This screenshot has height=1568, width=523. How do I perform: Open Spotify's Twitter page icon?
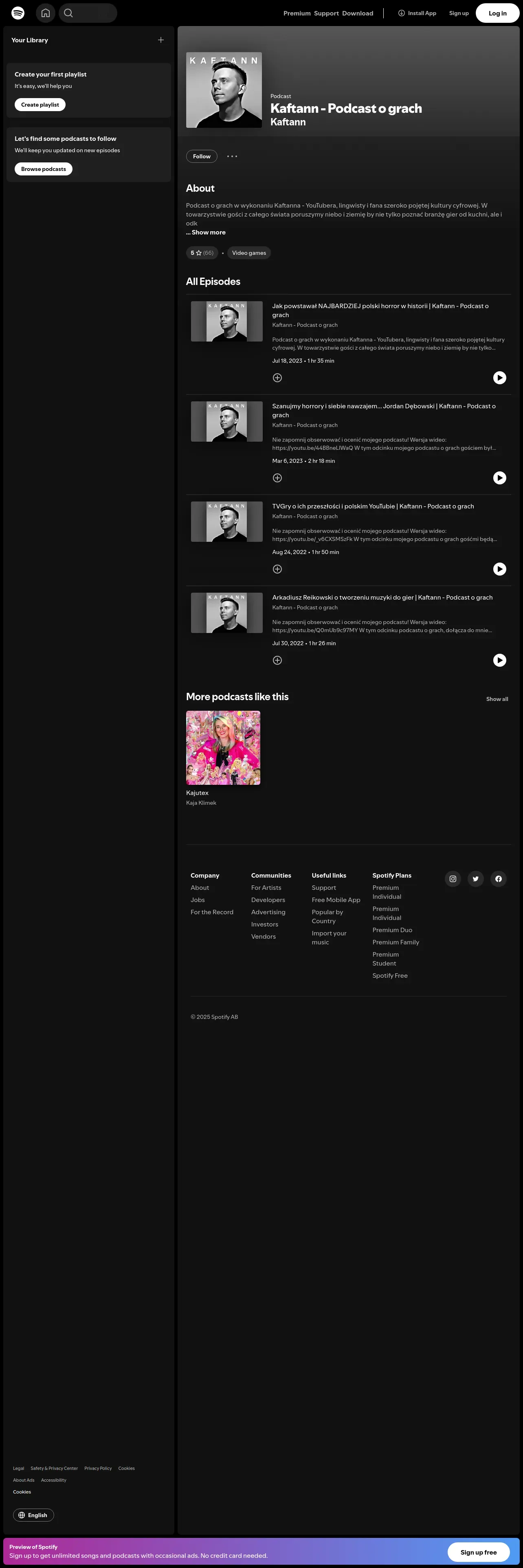click(x=475, y=879)
